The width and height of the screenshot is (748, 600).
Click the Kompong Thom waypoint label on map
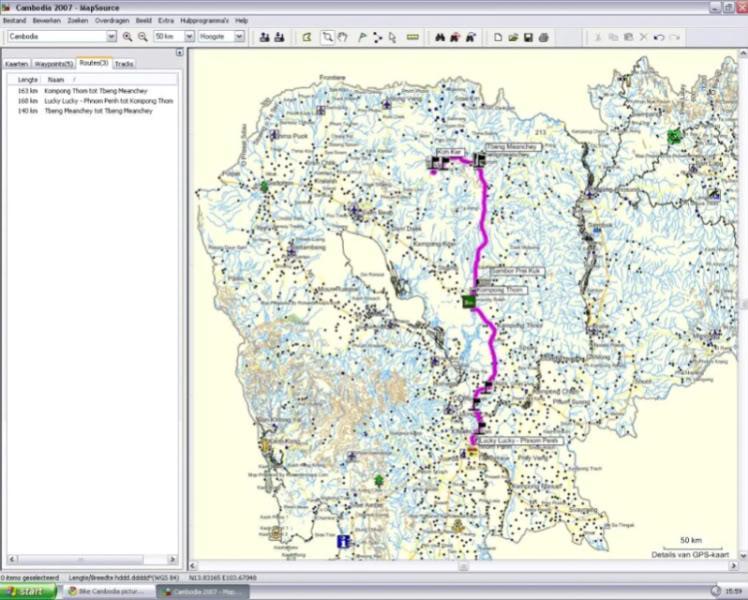tap(501, 290)
